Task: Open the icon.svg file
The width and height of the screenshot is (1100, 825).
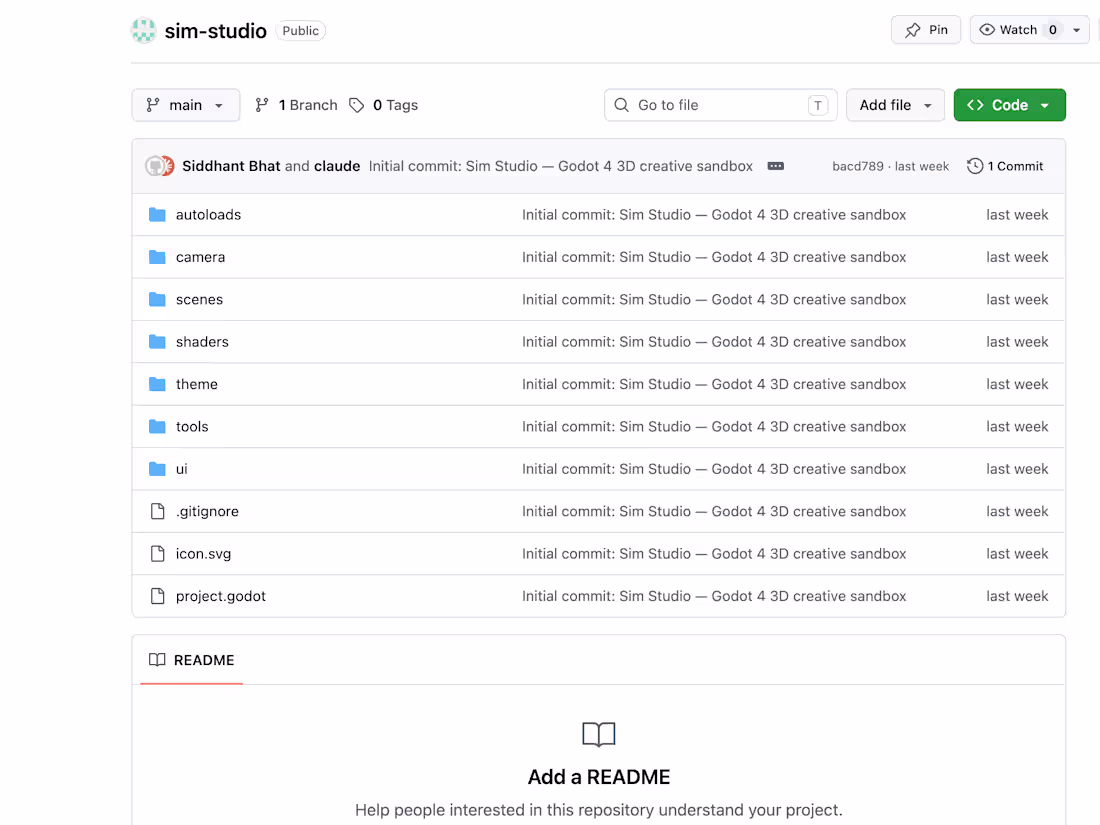Action: point(203,554)
